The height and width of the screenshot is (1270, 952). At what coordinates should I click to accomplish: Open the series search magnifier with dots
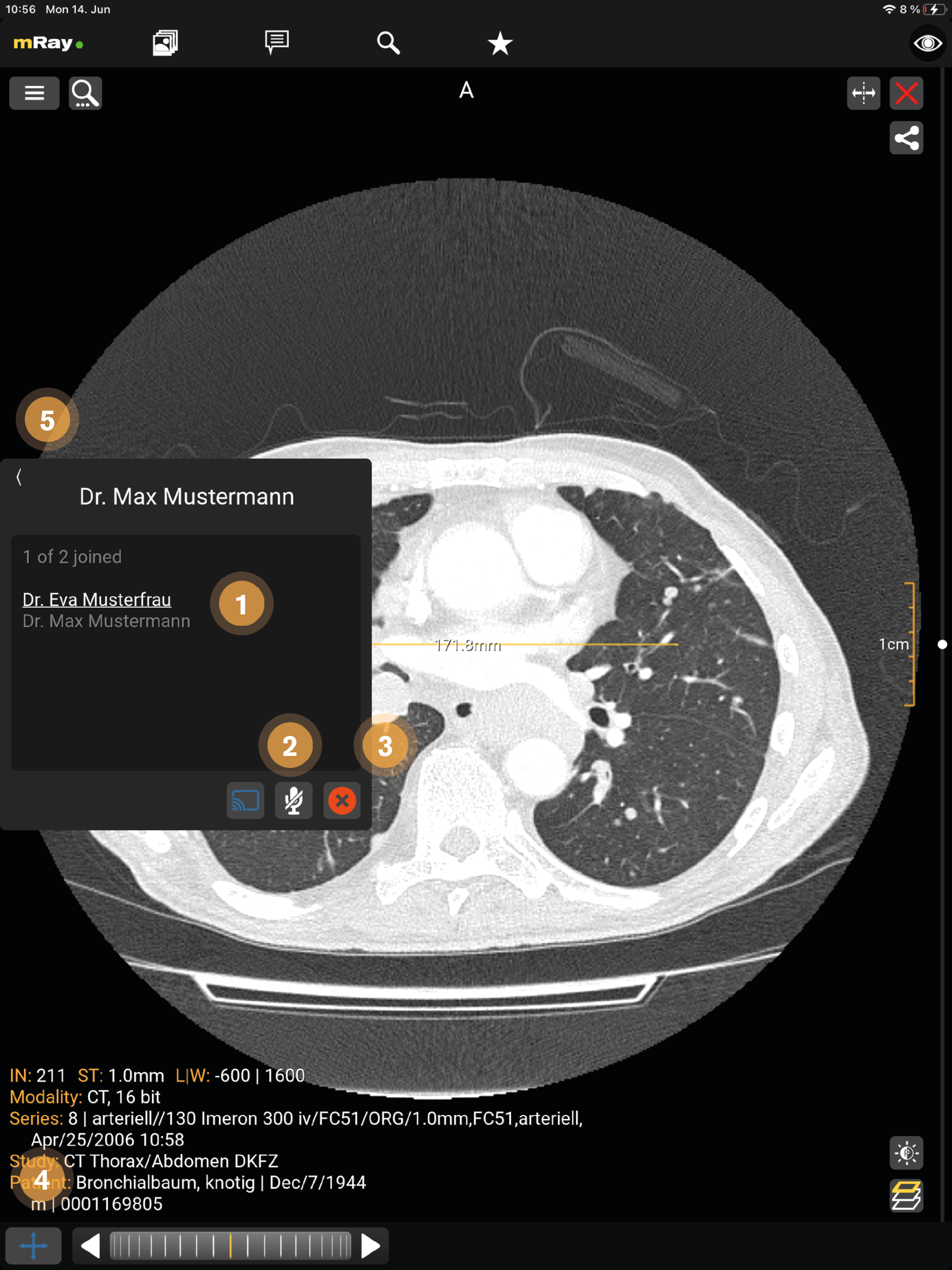tap(85, 93)
